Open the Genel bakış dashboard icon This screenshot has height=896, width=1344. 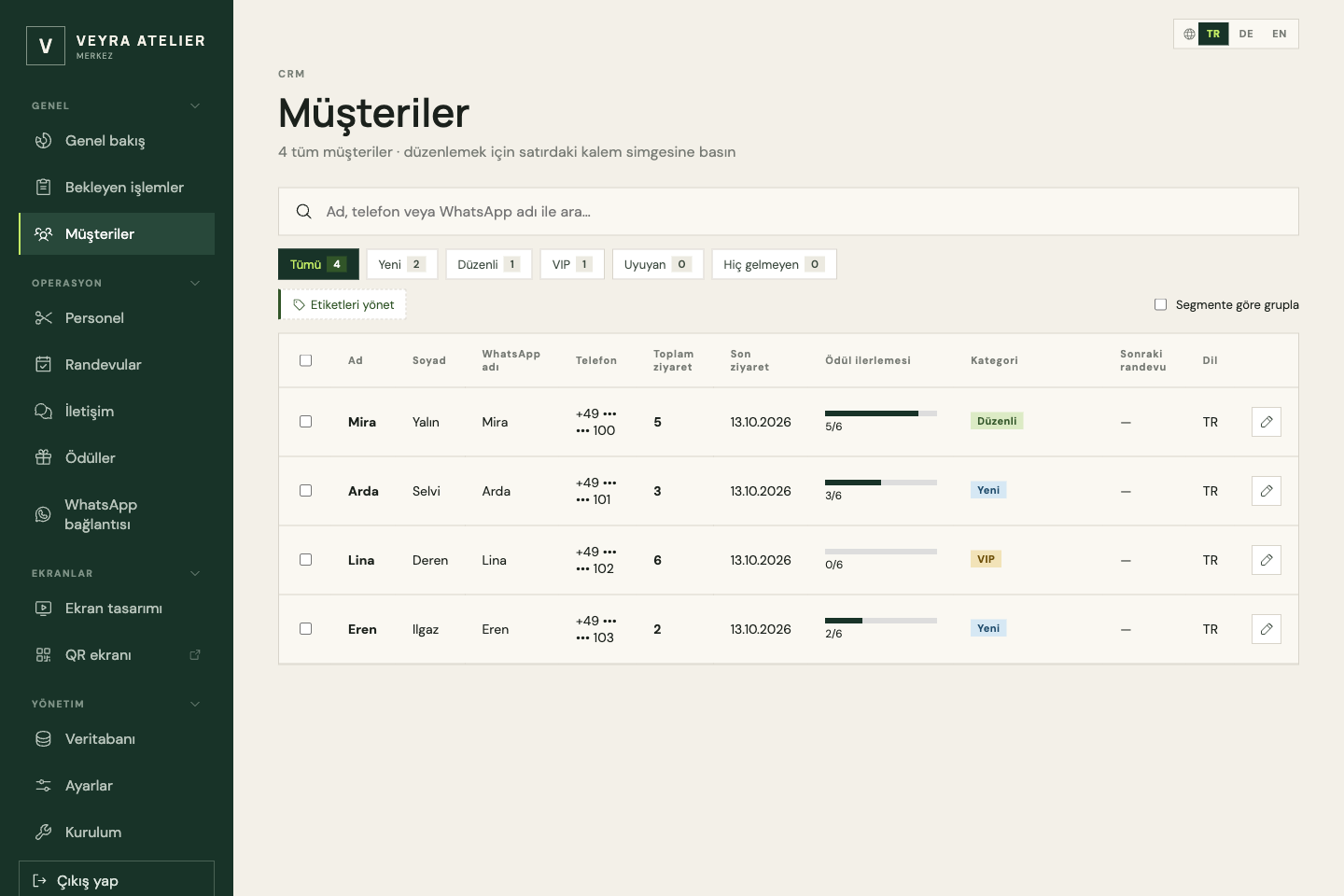pos(43,141)
